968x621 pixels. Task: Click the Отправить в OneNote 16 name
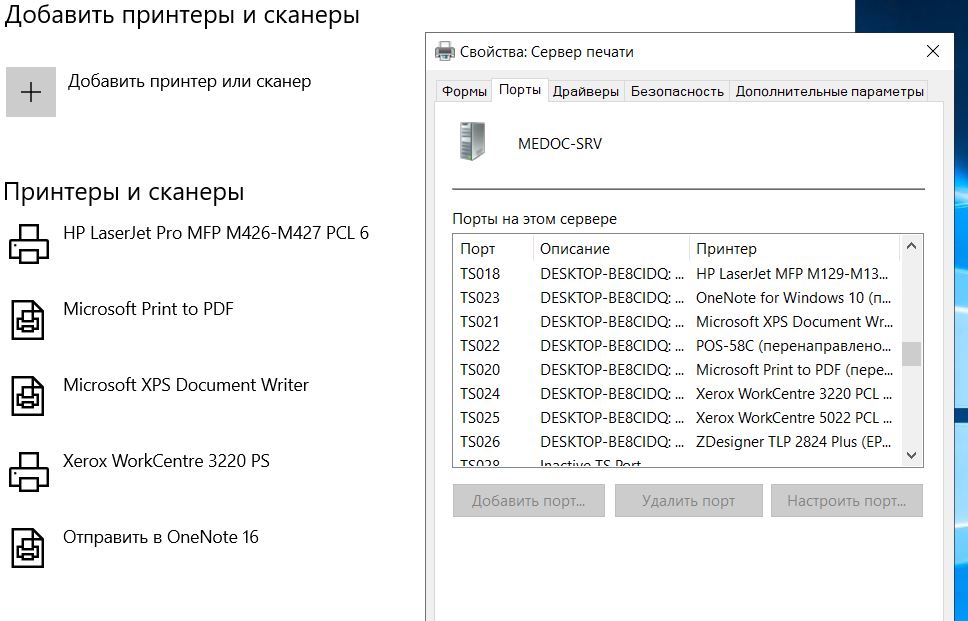click(x=161, y=536)
